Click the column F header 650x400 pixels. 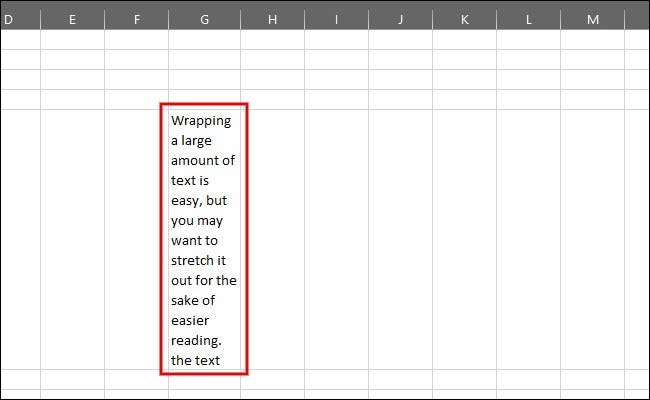(x=136, y=19)
